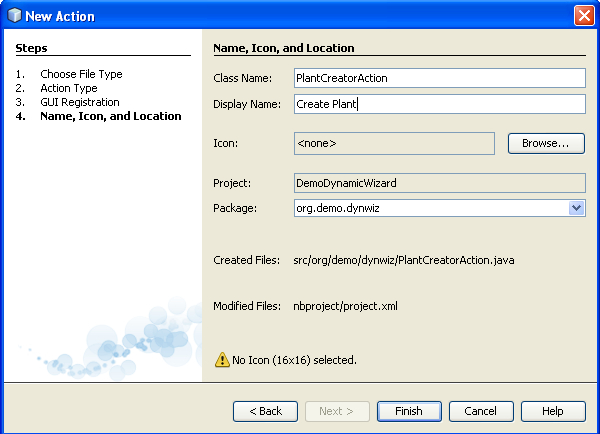Click the Finish button

coord(409,411)
